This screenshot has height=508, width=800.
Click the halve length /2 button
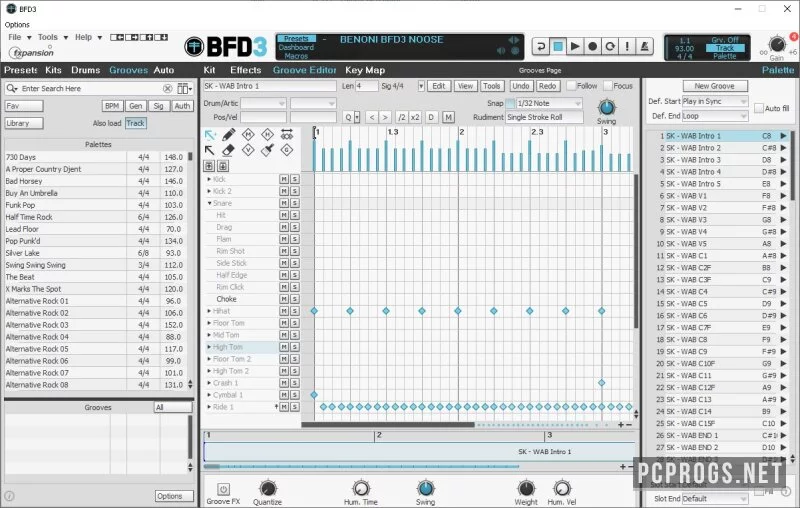point(402,117)
